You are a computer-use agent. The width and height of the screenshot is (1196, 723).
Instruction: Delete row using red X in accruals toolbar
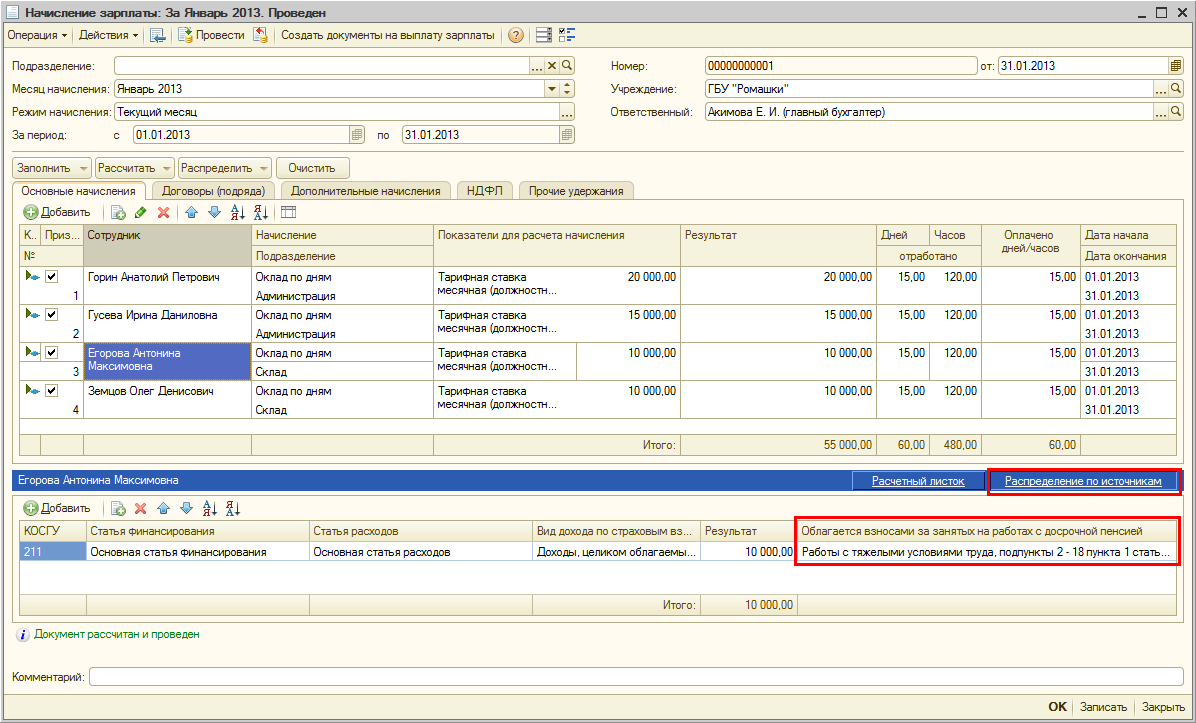163,212
